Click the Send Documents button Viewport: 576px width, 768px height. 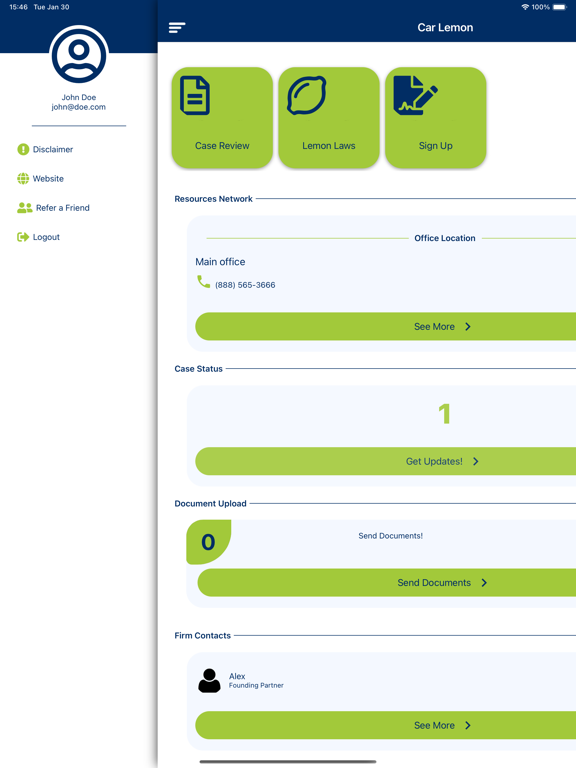click(x=386, y=583)
